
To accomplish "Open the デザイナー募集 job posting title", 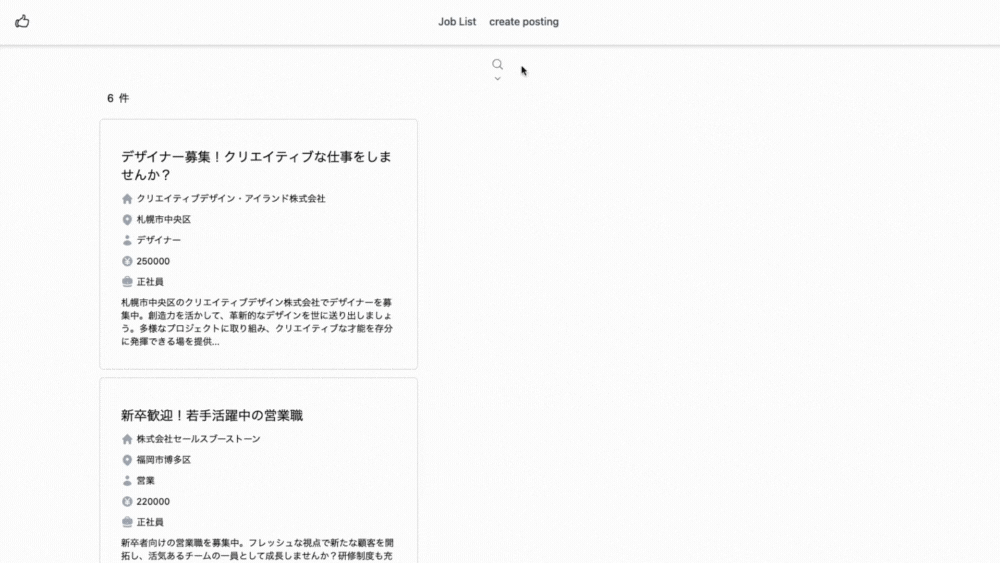I will coord(256,165).
